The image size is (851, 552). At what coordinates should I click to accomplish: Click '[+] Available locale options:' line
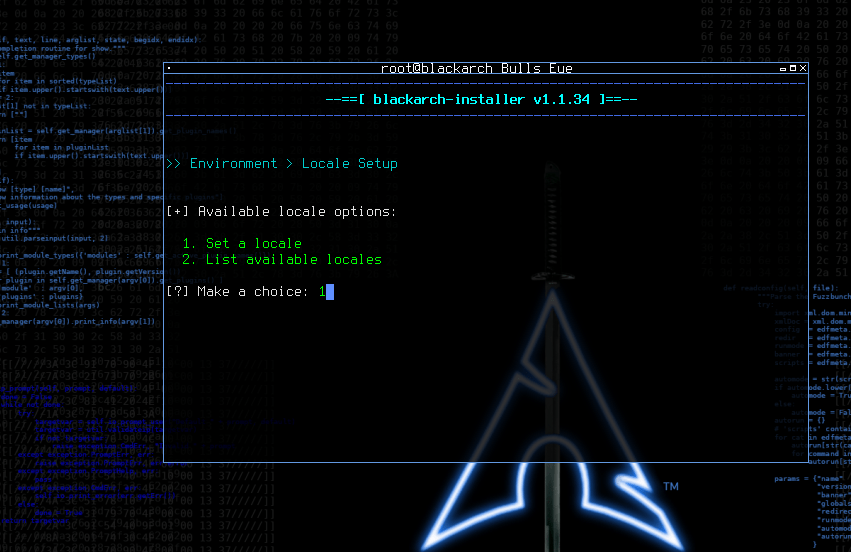point(281,212)
